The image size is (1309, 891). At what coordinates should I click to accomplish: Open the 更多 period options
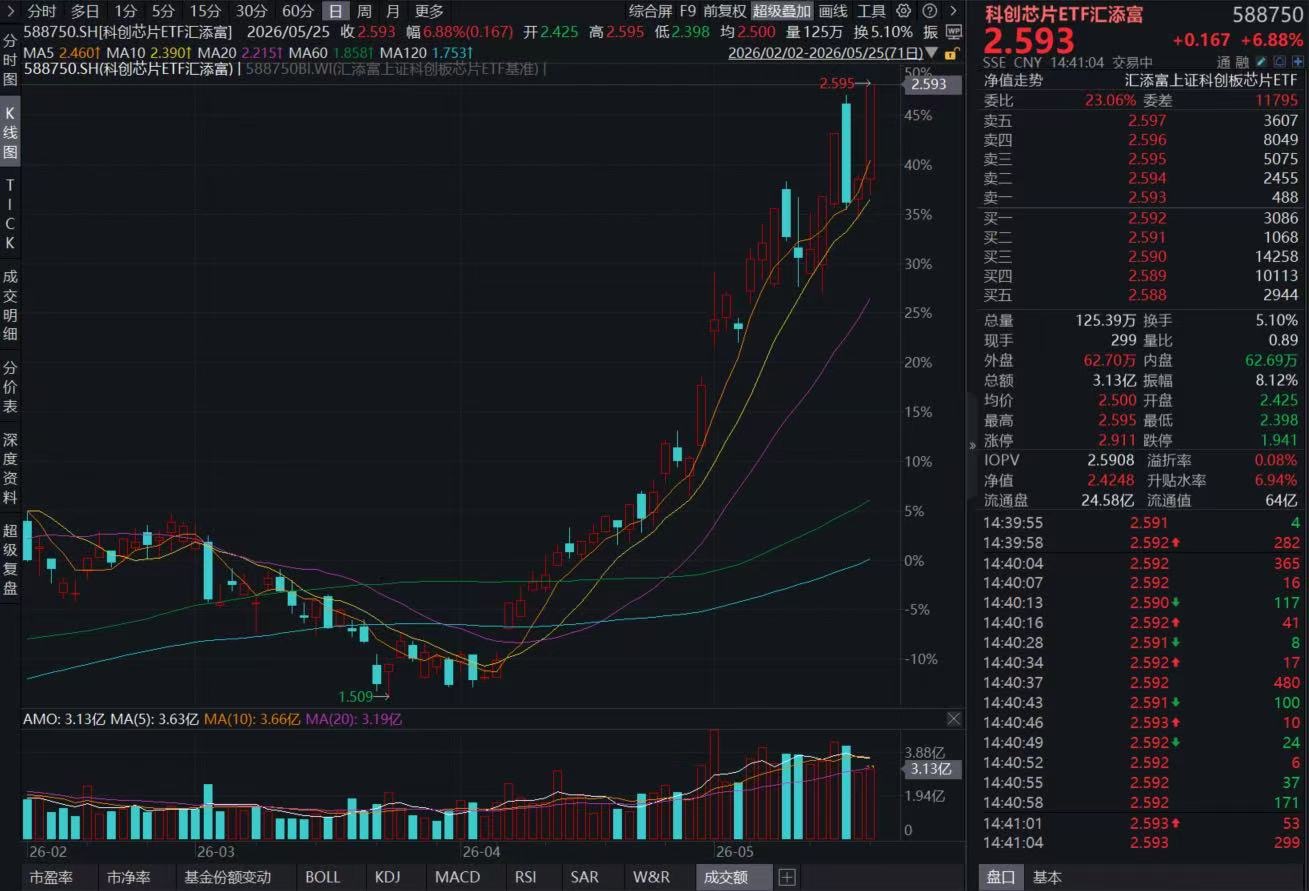point(429,11)
